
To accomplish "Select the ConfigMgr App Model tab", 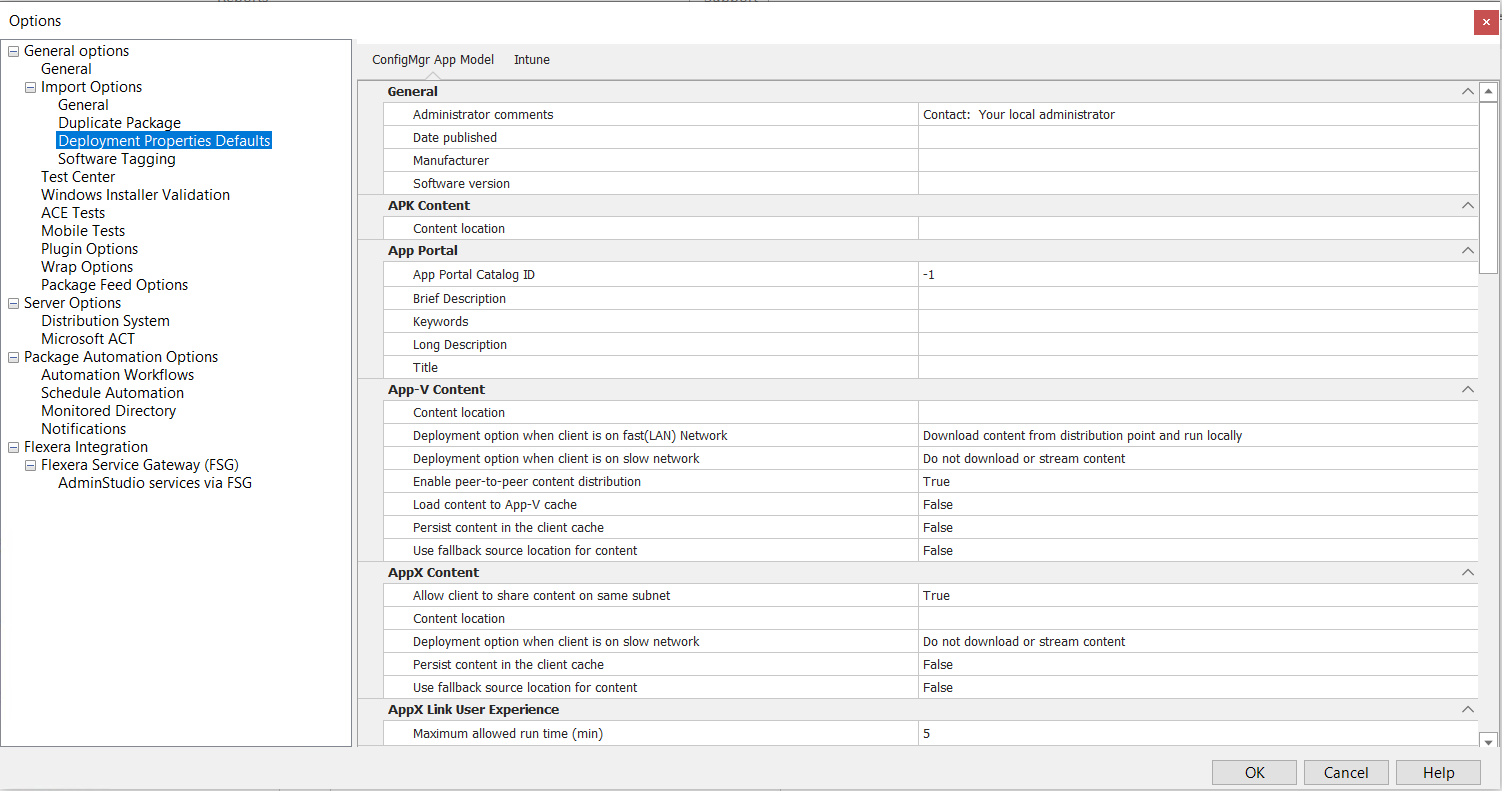I will pos(432,59).
